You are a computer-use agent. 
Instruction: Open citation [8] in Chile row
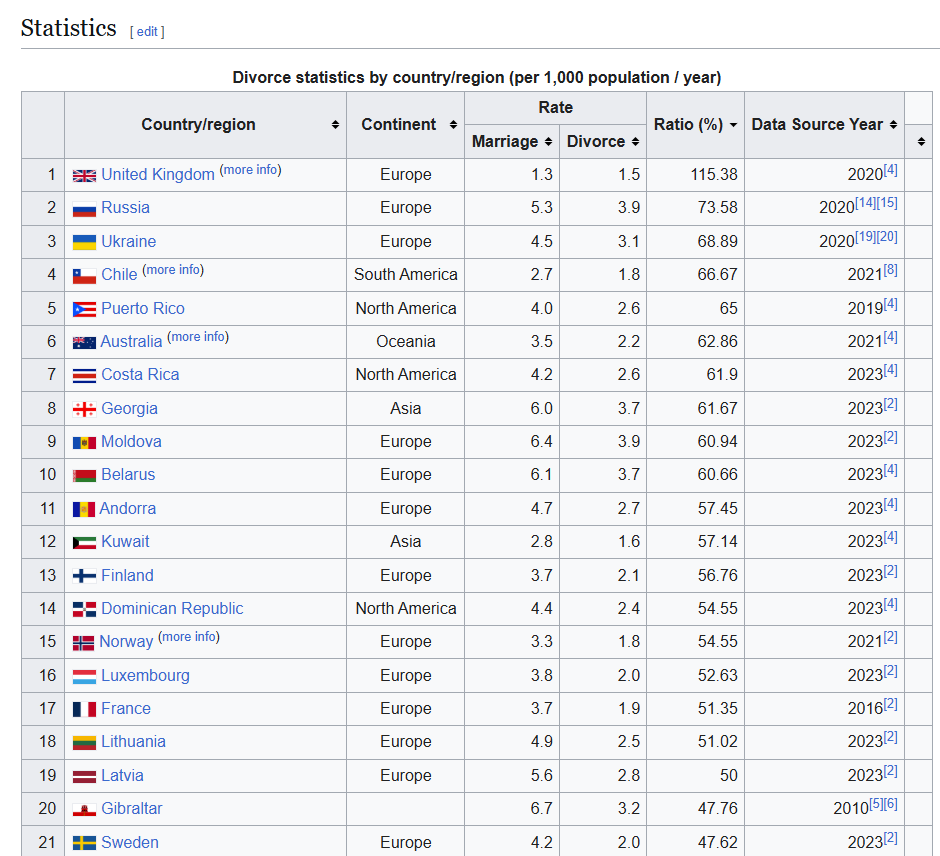(890, 270)
